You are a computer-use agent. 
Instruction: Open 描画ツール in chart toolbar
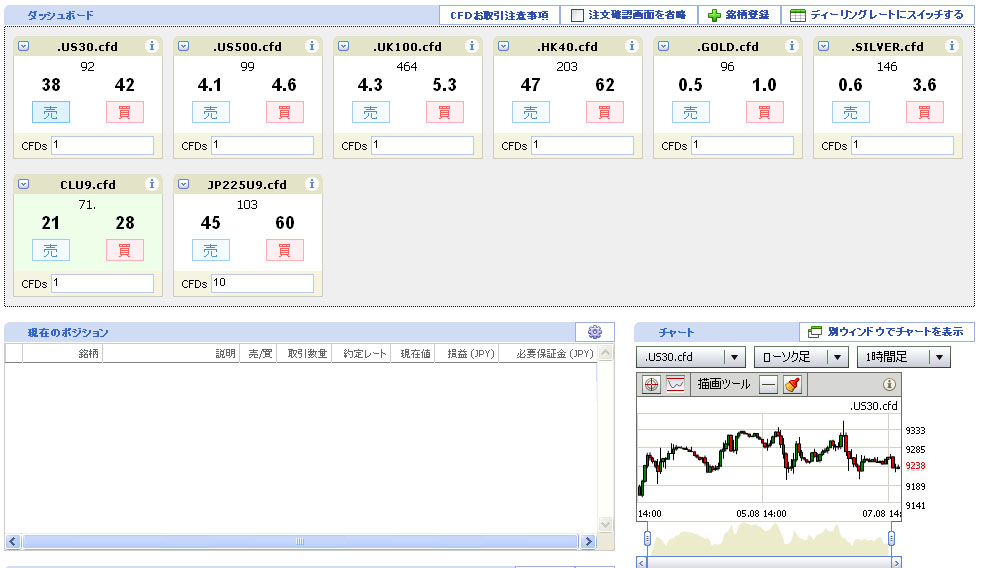(x=724, y=384)
